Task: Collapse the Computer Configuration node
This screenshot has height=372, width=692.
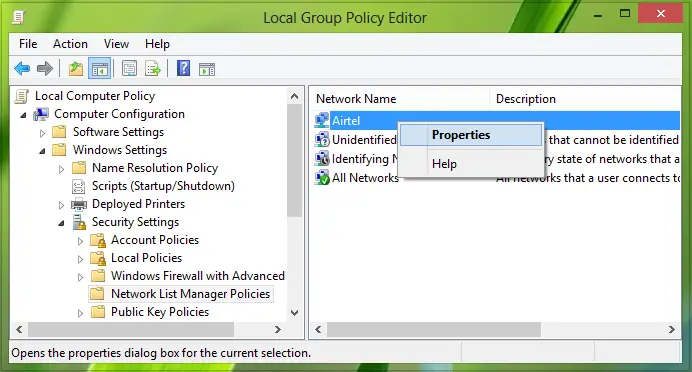Action: (23, 115)
